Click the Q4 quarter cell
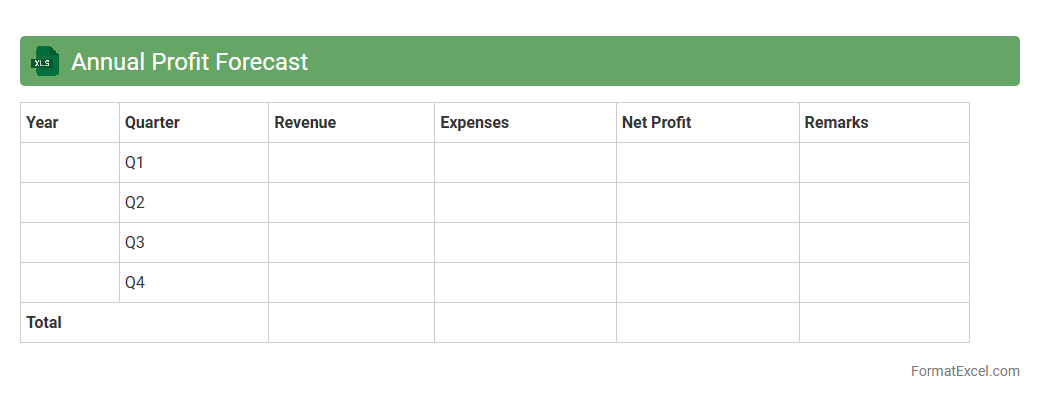The height and width of the screenshot is (400, 1040). (x=193, y=283)
